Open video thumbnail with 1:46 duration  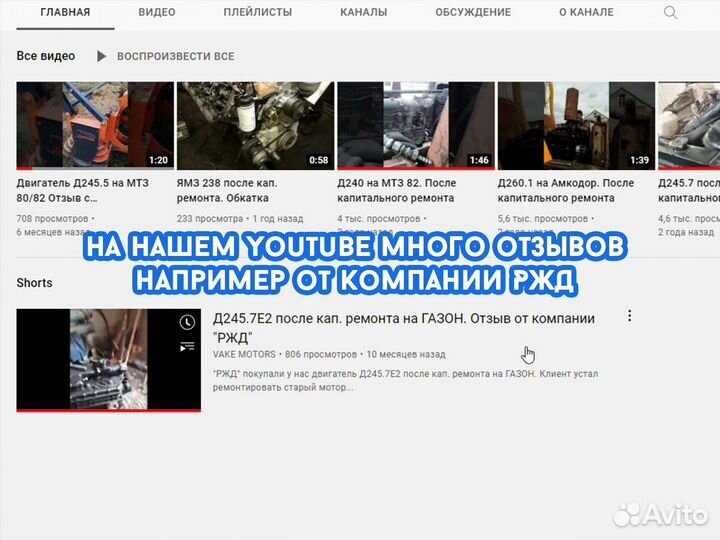tap(416, 126)
